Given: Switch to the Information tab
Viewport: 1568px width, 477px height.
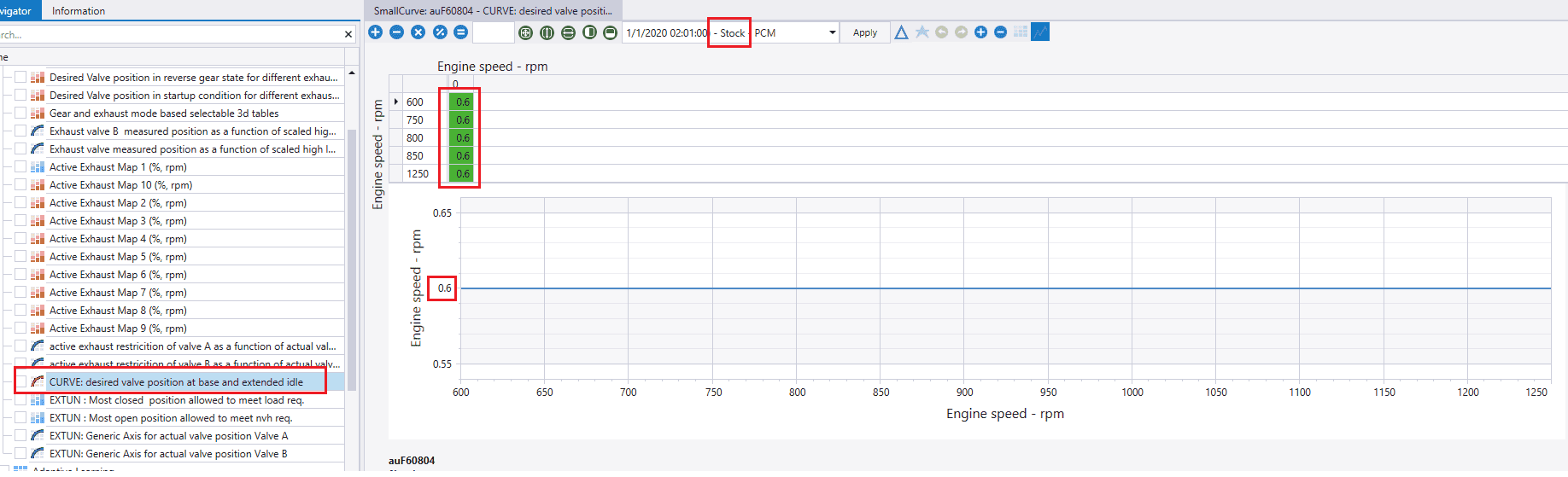Looking at the screenshot, I should [79, 10].
